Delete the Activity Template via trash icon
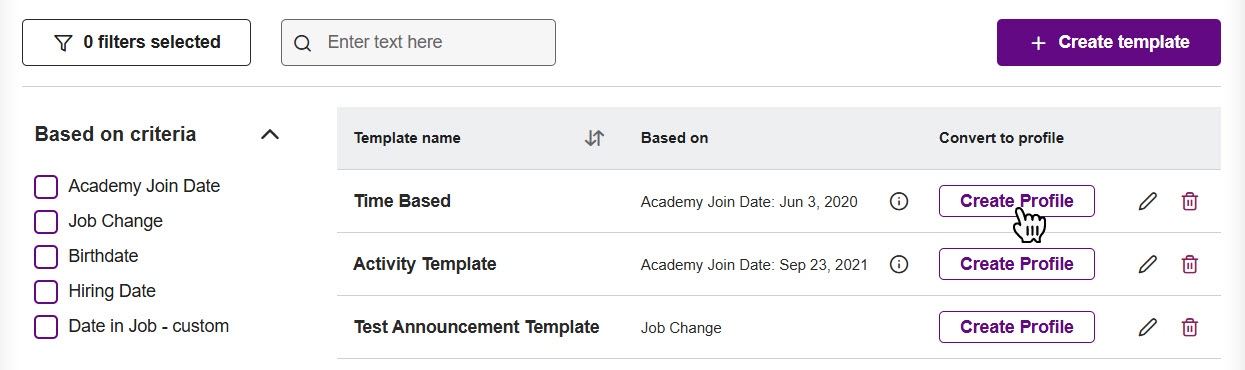This screenshot has height=370, width=1245. click(x=1189, y=264)
